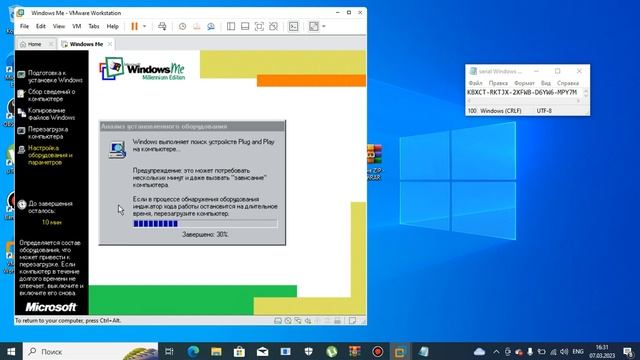Pause the virtual machine with the orange button
This screenshot has height=360, width=640.
[134, 27]
